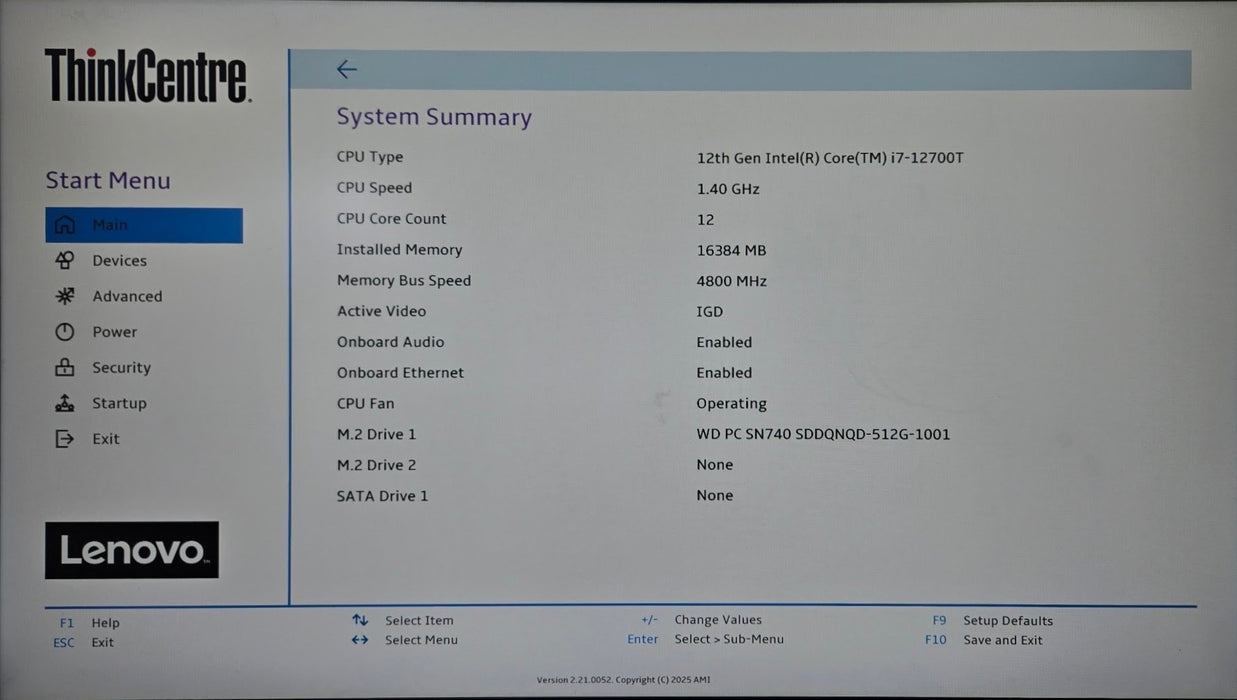Select WD PC SN740 drive value

point(823,435)
